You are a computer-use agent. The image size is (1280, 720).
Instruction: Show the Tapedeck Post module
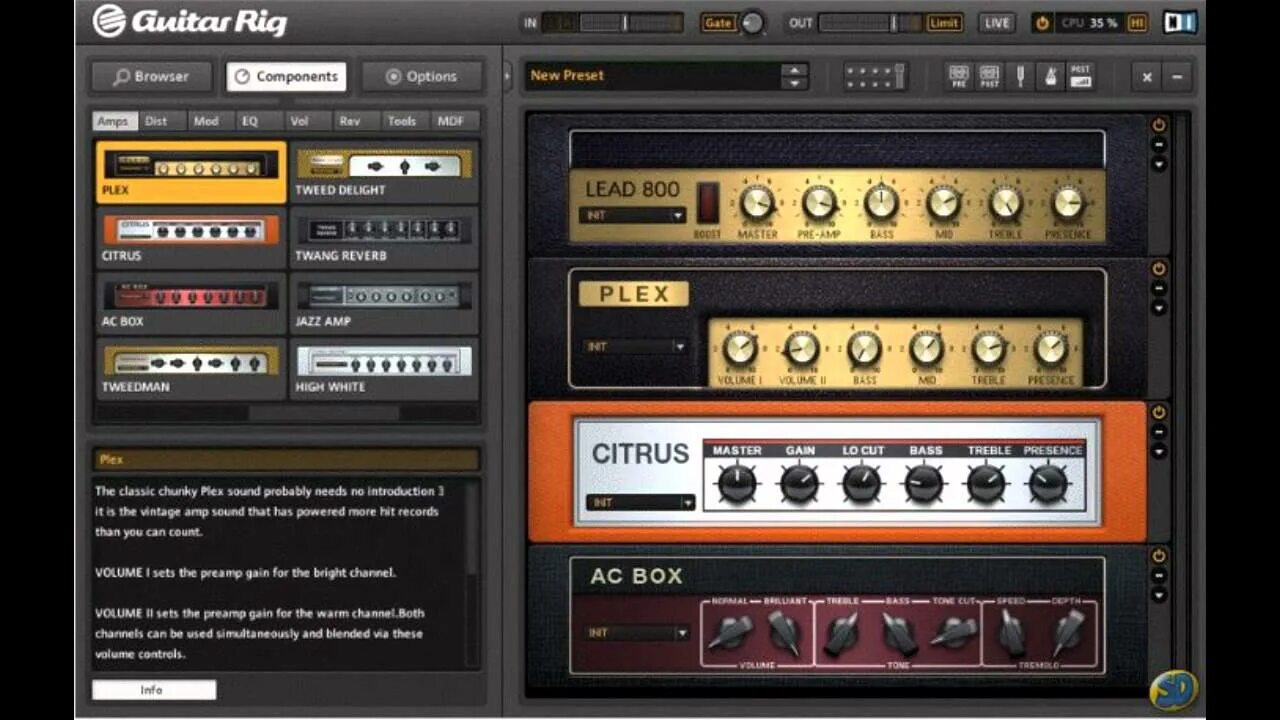[x=989, y=77]
